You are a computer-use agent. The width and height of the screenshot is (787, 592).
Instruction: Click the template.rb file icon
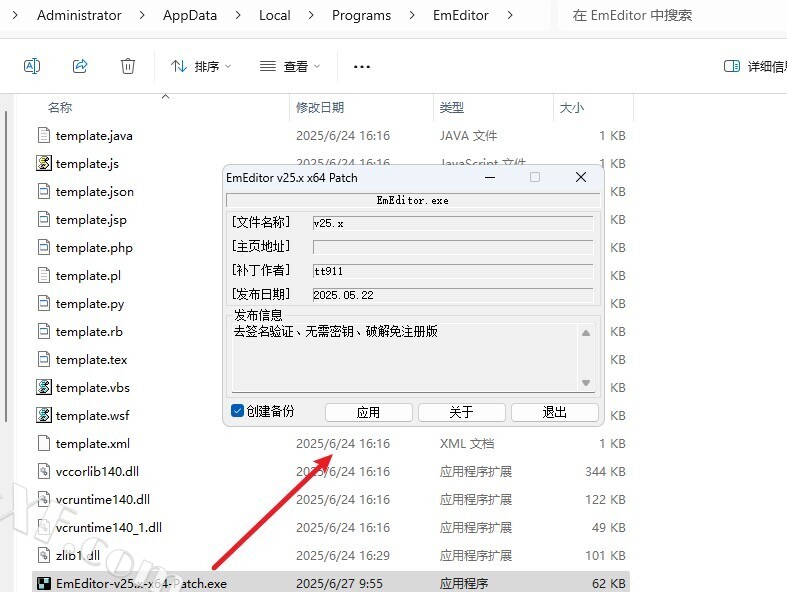44,331
